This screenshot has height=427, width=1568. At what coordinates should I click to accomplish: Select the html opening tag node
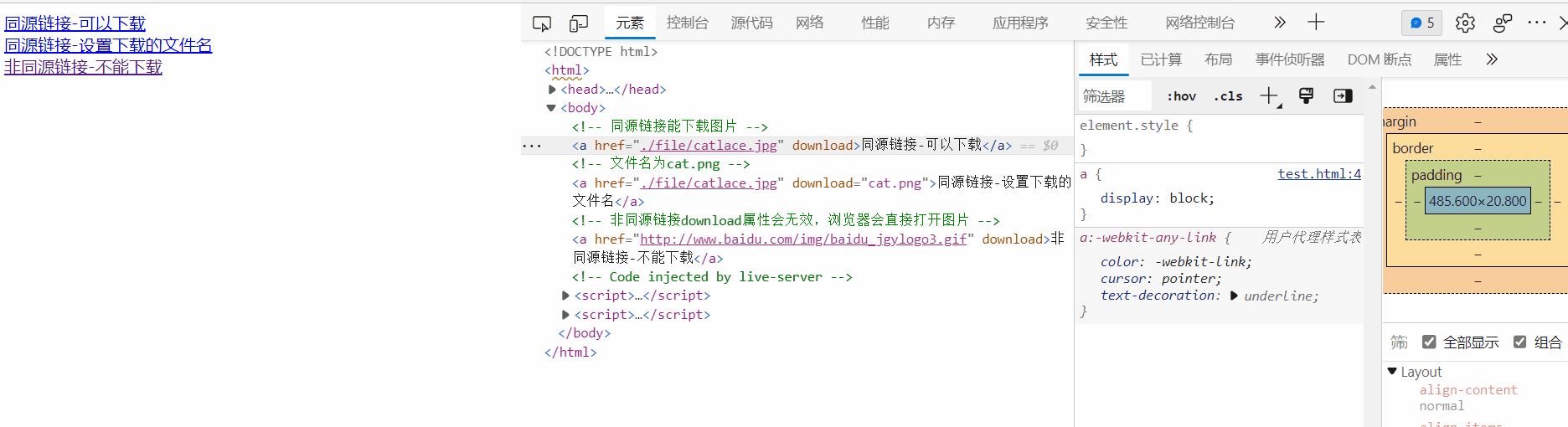point(567,70)
